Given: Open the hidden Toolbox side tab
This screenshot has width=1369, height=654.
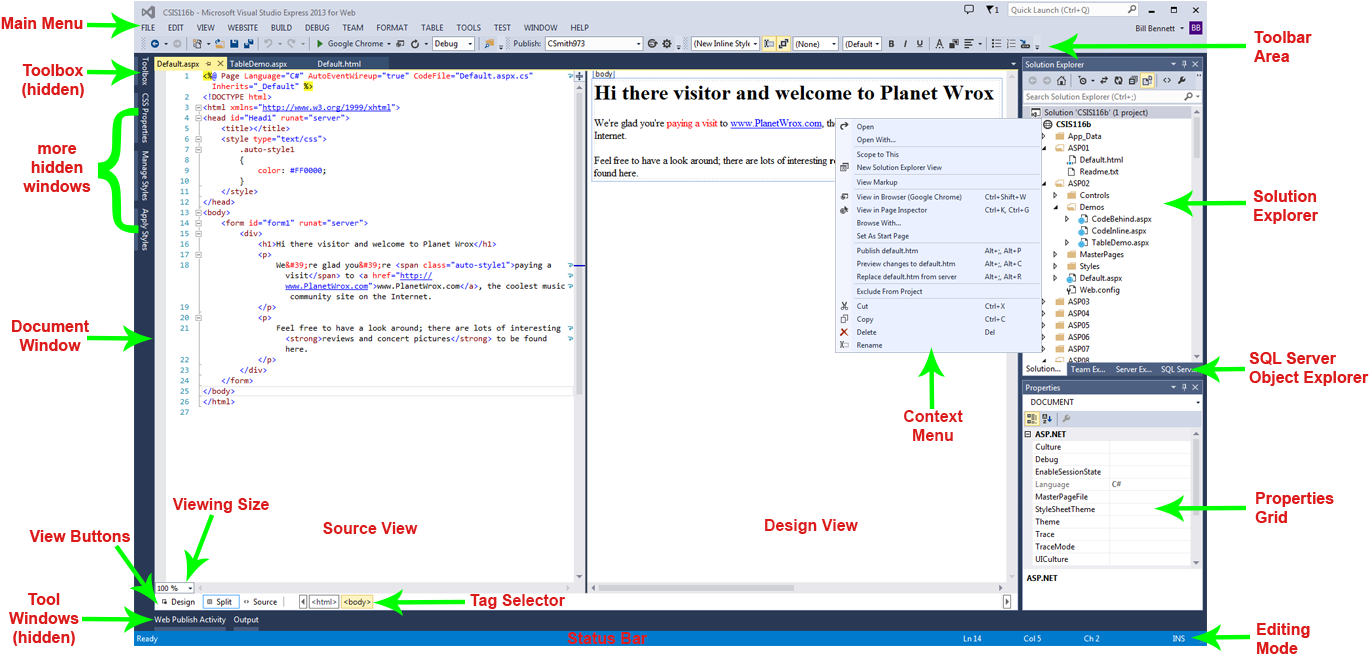Looking at the screenshot, I should pos(144,71).
